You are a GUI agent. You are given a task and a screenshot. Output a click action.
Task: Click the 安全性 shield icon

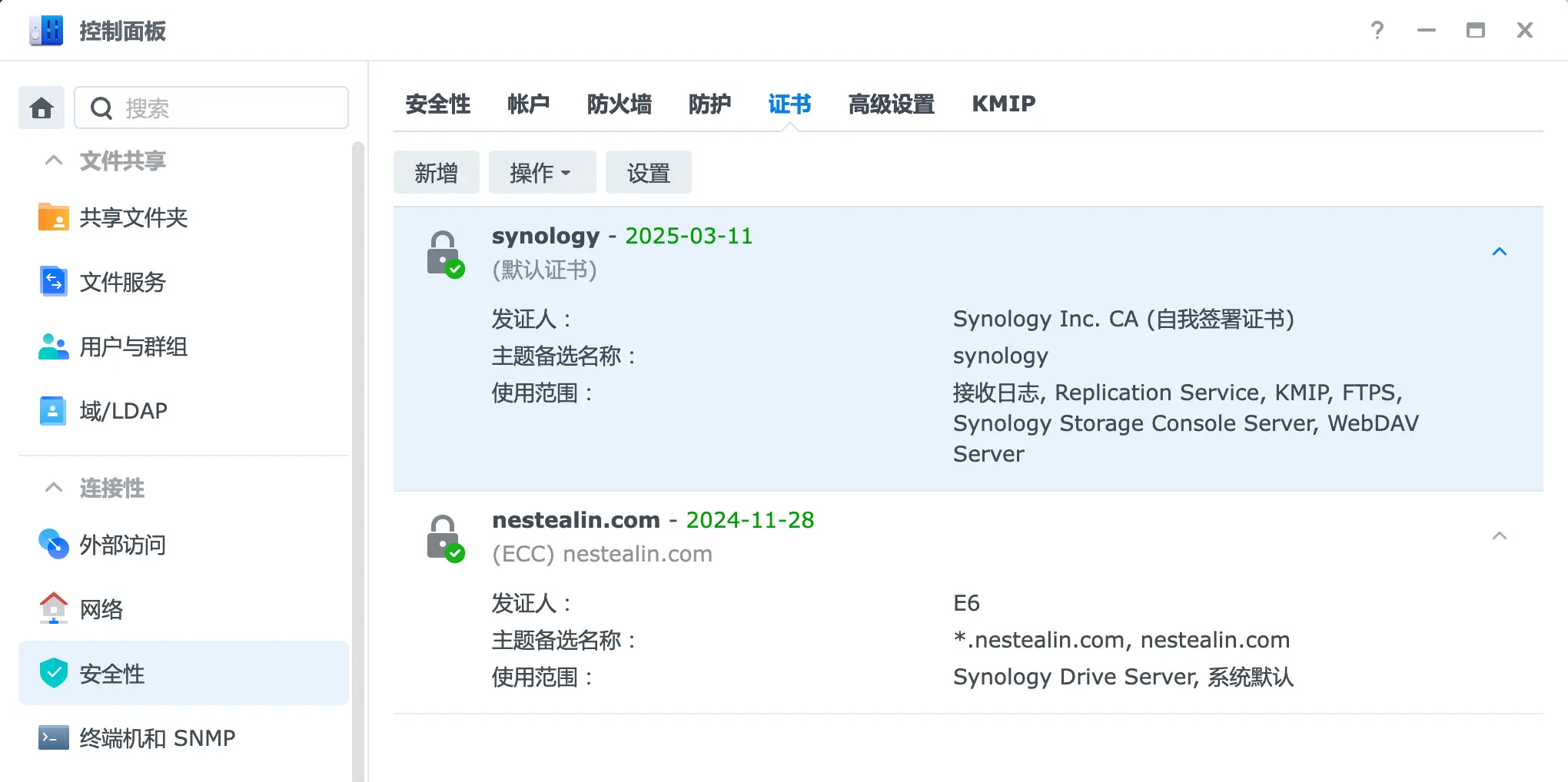point(54,674)
